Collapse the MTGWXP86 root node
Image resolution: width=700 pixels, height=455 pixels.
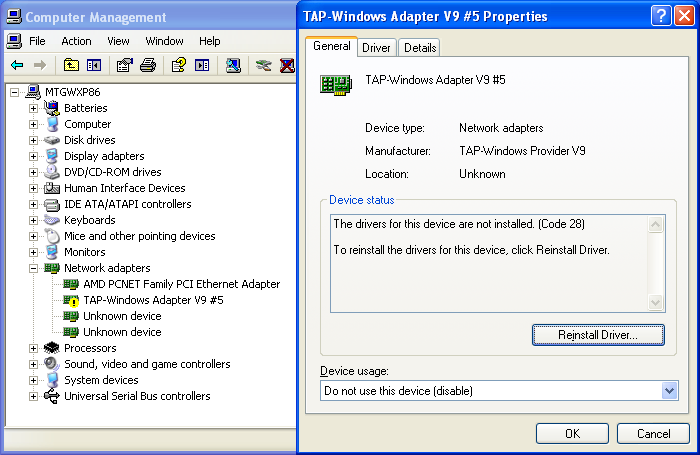tap(14, 92)
